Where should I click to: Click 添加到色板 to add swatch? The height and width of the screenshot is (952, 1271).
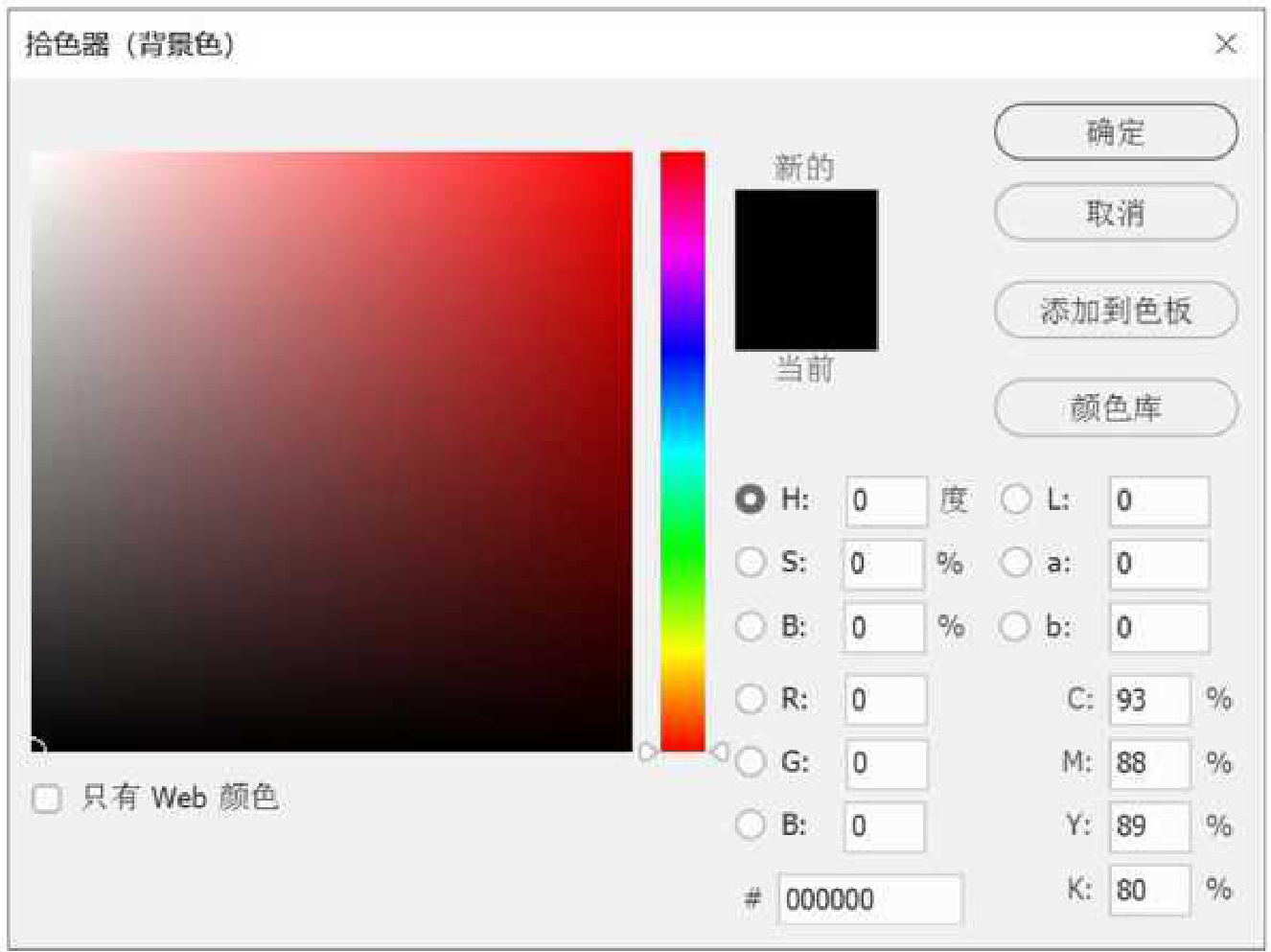pyautogui.click(x=1115, y=310)
